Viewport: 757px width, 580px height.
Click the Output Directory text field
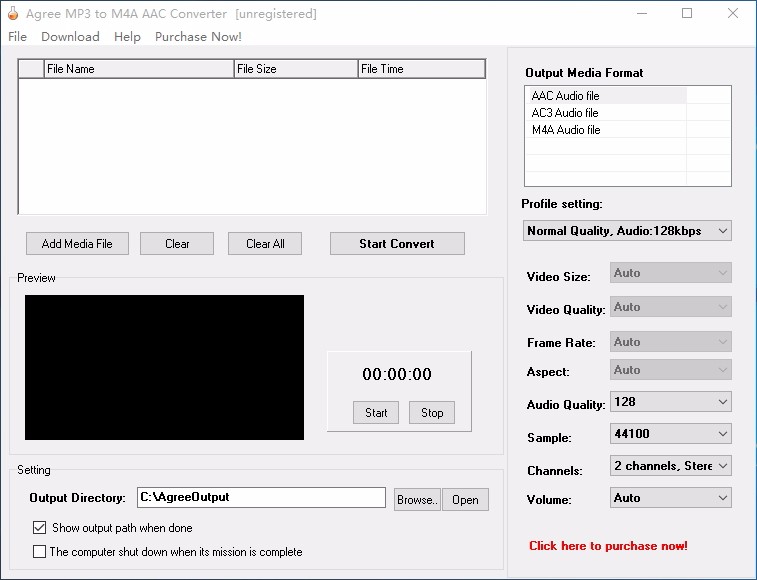(x=261, y=497)
